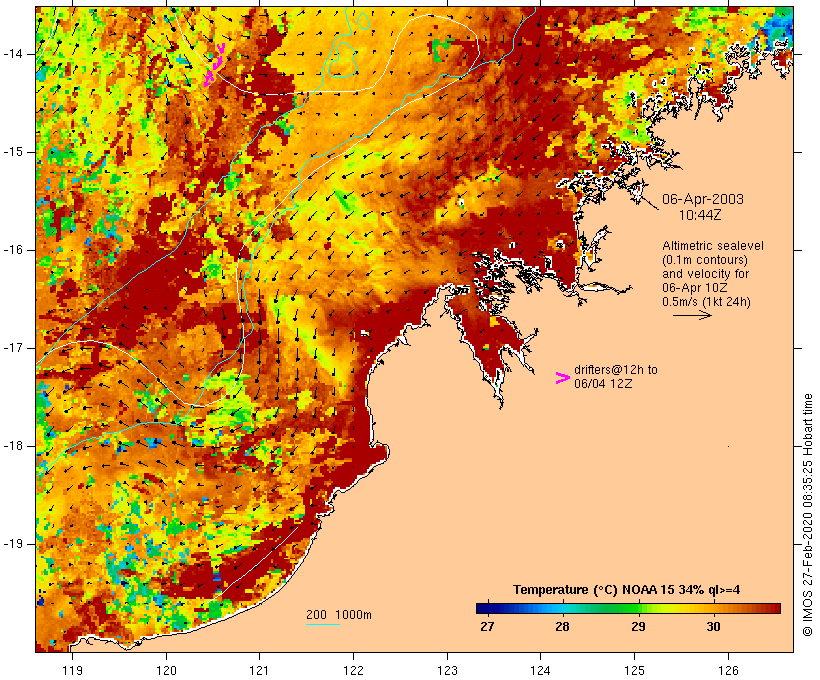The image size is (820, 680).
Task: Click the 'Altimetric sealevel' legend text
Action: pos(713,246)
